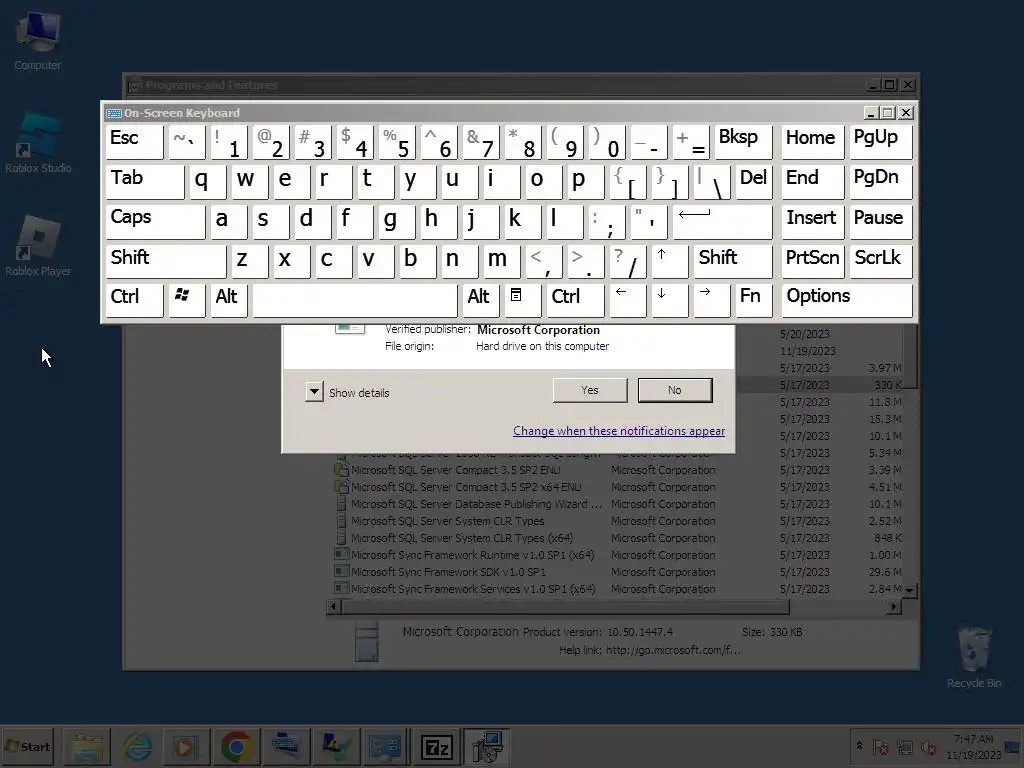Toggle the Fn key on the keyboard

click(x=753, y=301)
